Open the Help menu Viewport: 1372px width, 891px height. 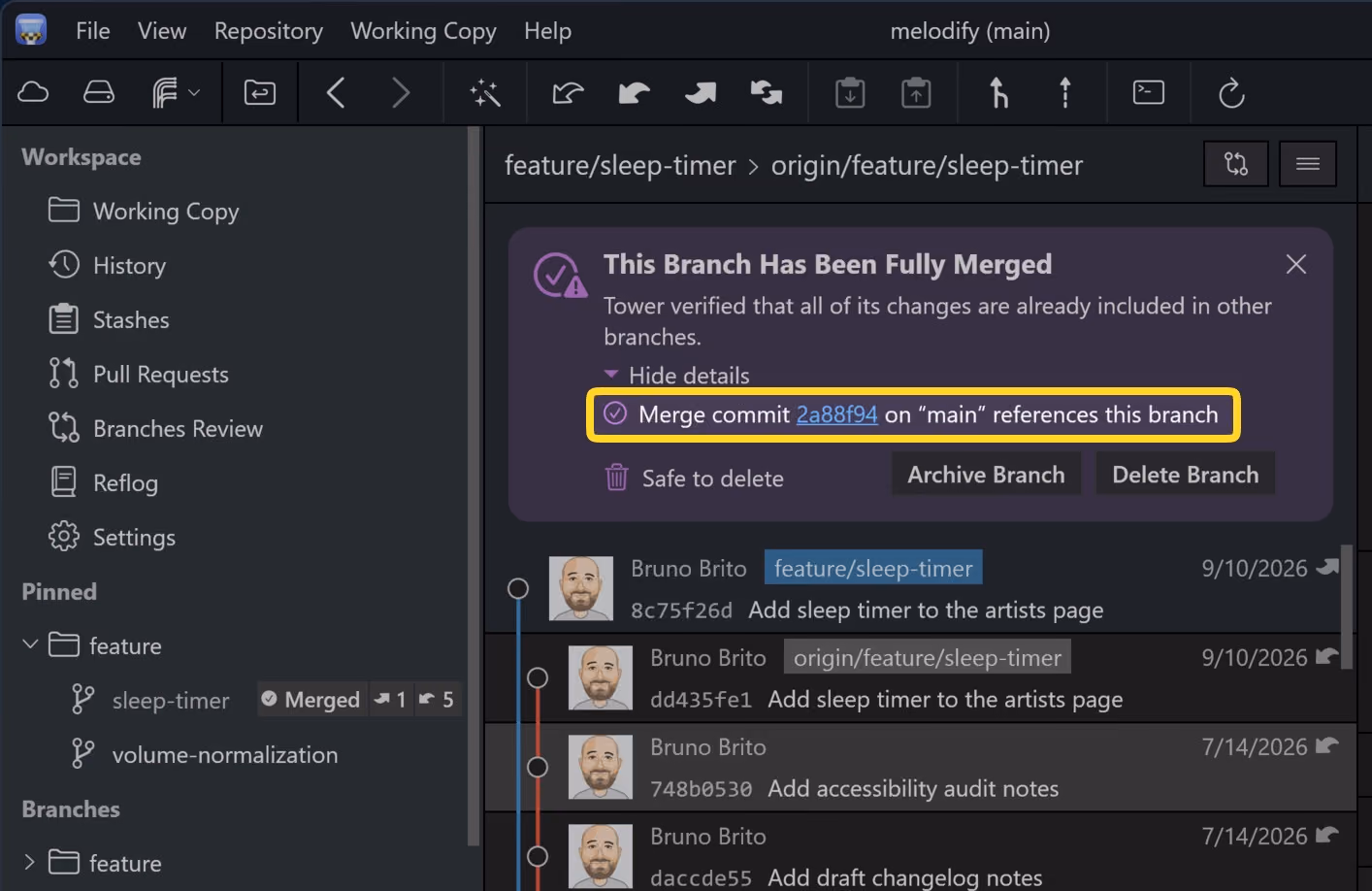tap(548, 31)
